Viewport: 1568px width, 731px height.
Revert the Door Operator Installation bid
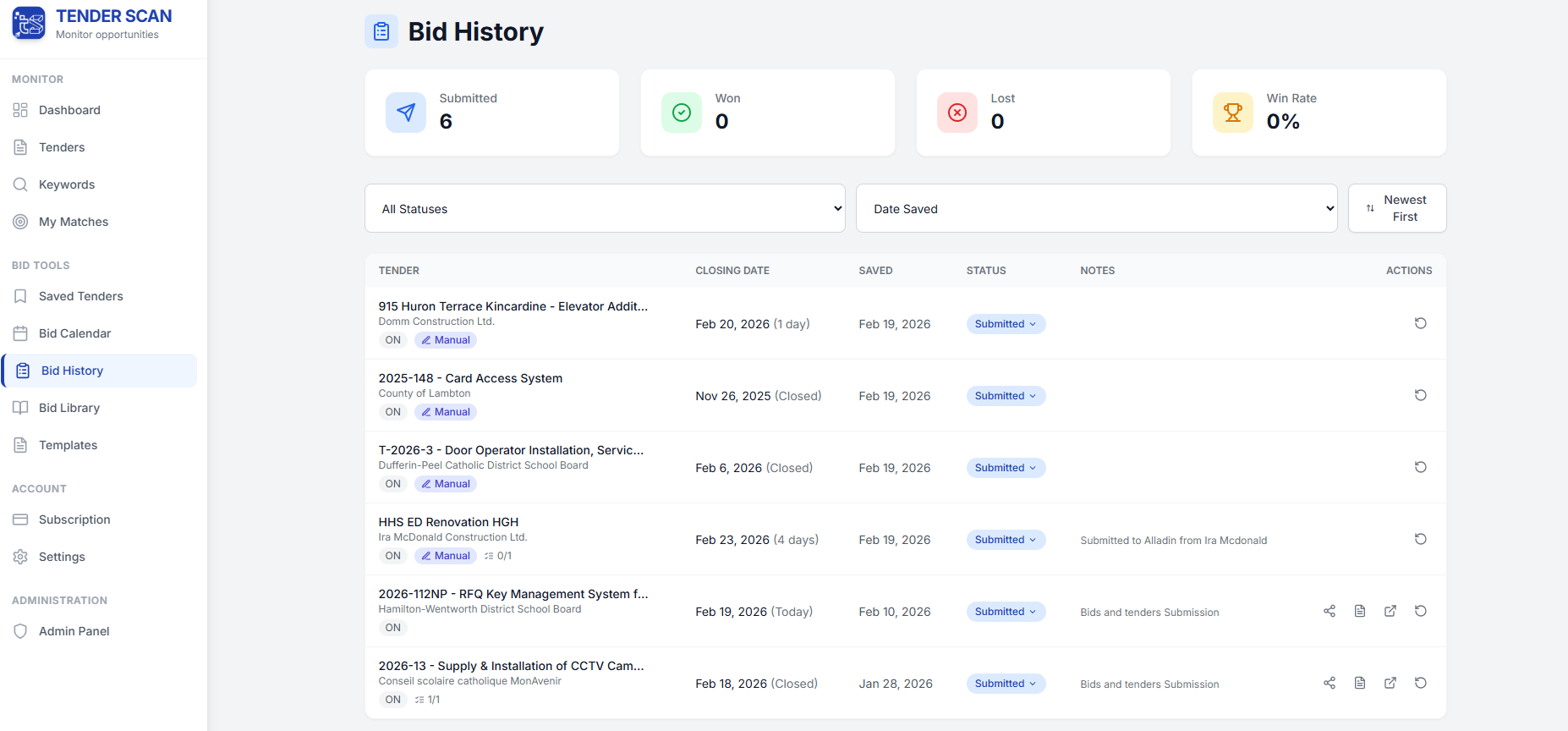click(x=1421, y=467)
